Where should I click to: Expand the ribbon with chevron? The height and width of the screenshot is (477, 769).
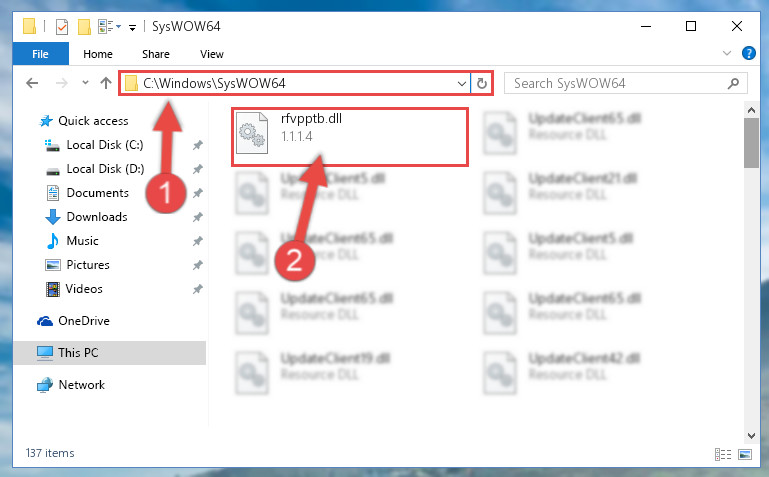click(727, 53)
